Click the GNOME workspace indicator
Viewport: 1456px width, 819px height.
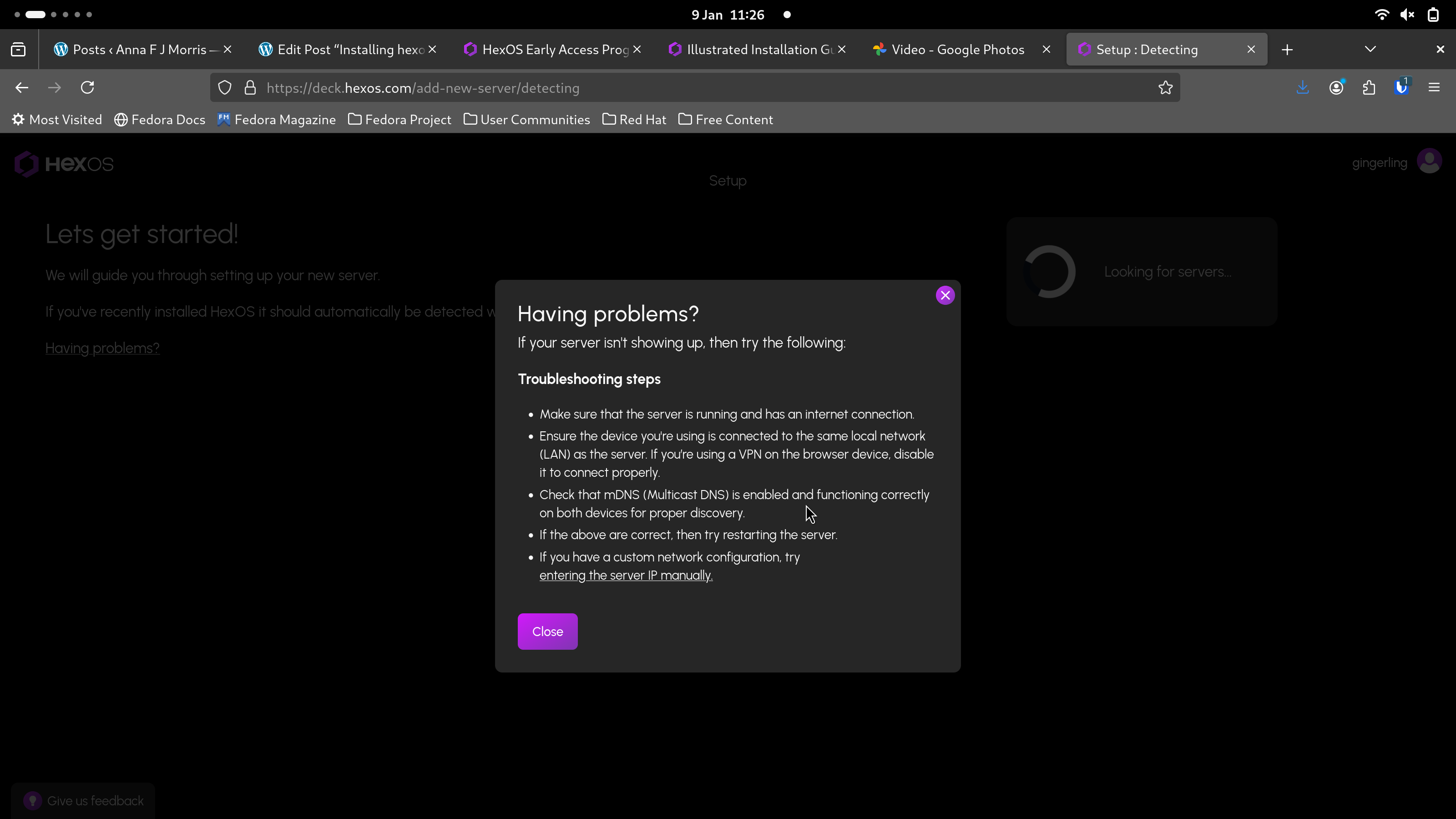coord(53,15)
